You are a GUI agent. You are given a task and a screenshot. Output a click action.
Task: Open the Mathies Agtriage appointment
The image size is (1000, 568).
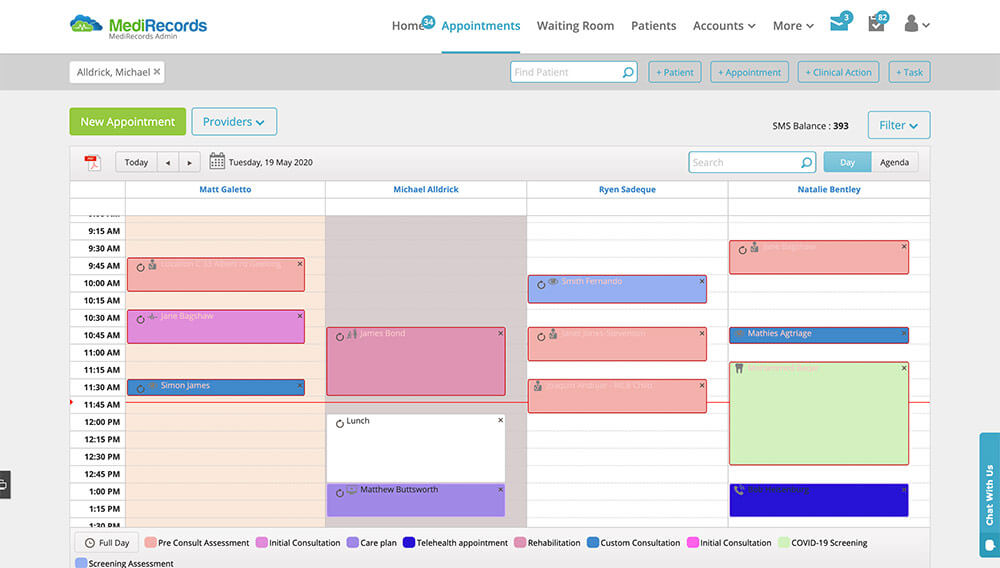click(x=819, y=335)
